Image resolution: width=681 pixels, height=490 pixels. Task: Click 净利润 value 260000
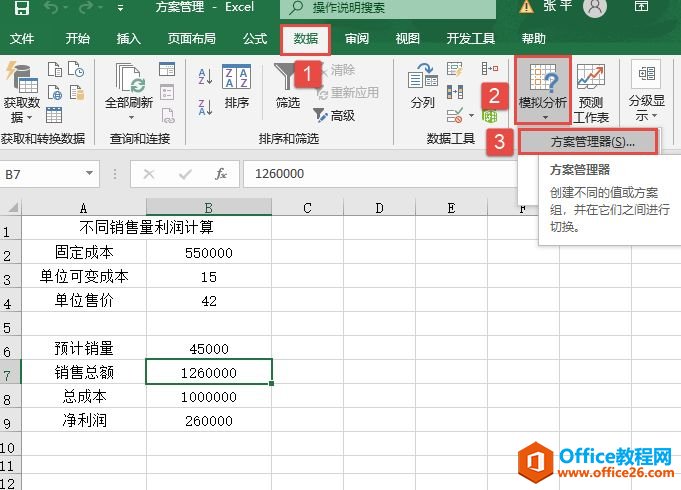click(x=209, y=420)
